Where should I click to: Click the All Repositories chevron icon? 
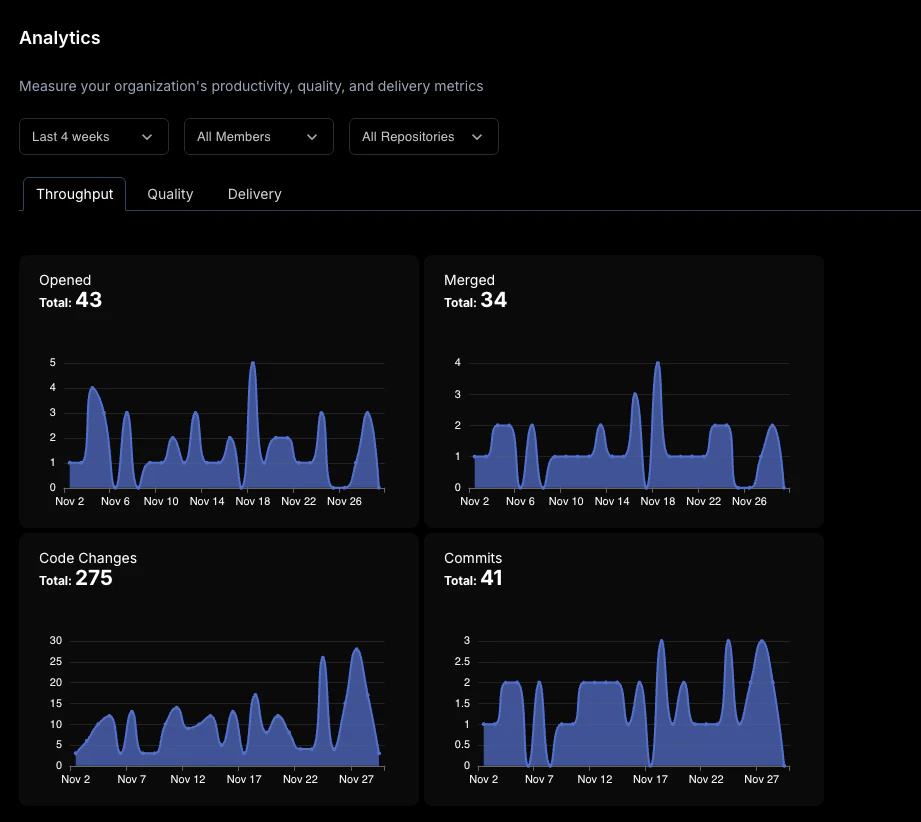click(478, 136)
